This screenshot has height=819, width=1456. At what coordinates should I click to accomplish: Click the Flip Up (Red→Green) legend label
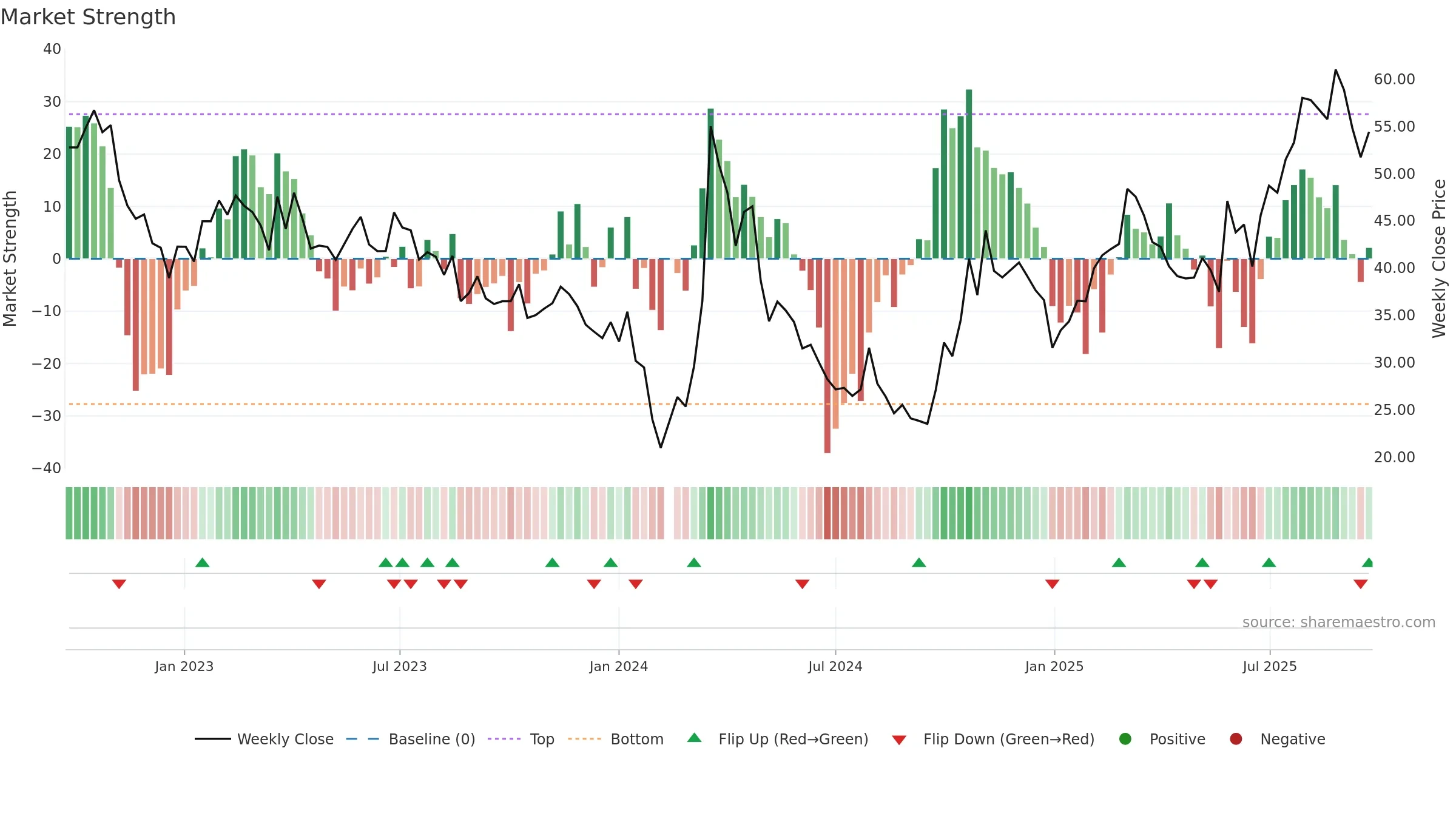[794, 739]
